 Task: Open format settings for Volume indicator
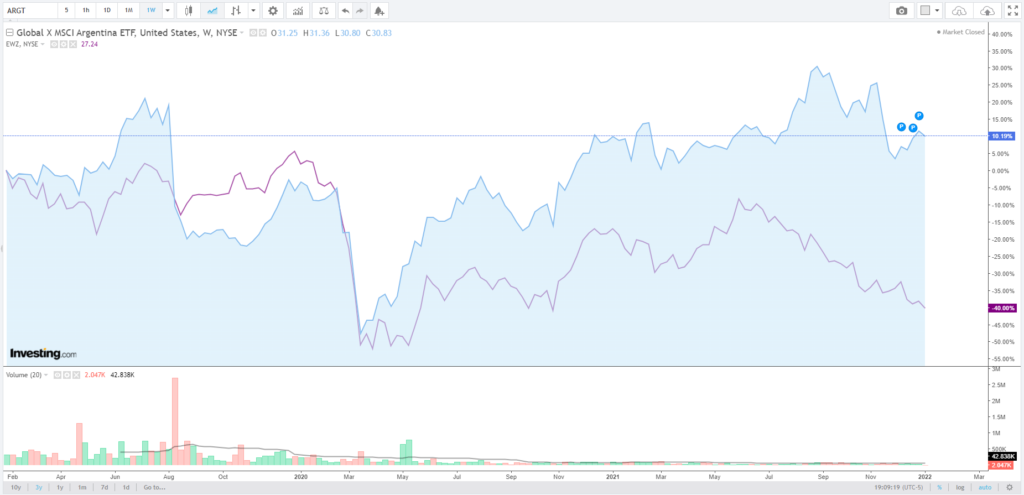coord(67,375)
